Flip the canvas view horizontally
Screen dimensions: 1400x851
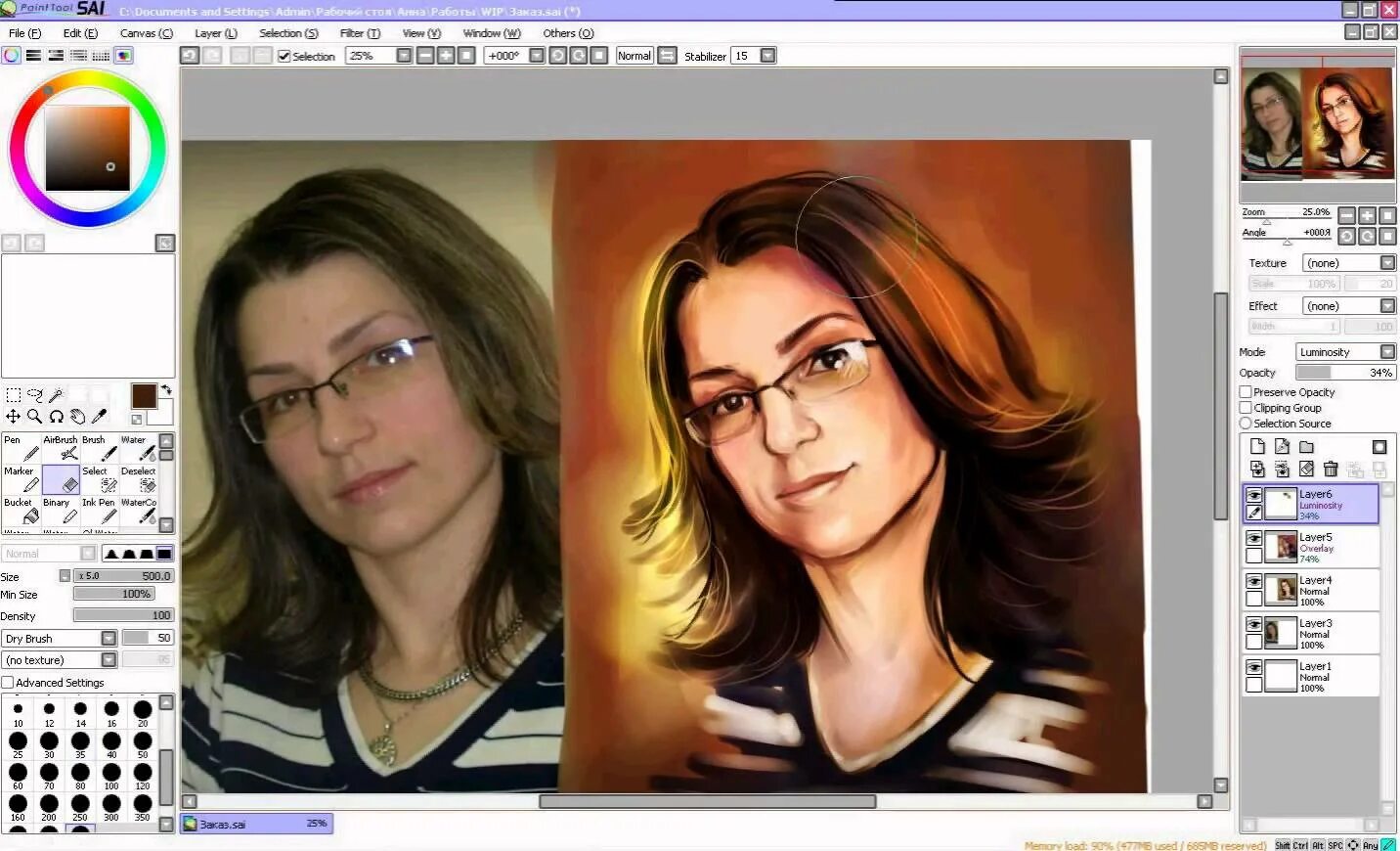point(667,56)
